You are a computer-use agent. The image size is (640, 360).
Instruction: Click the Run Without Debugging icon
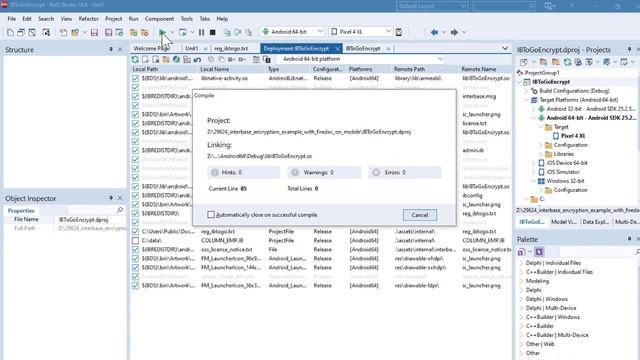[x=182, y=32]
